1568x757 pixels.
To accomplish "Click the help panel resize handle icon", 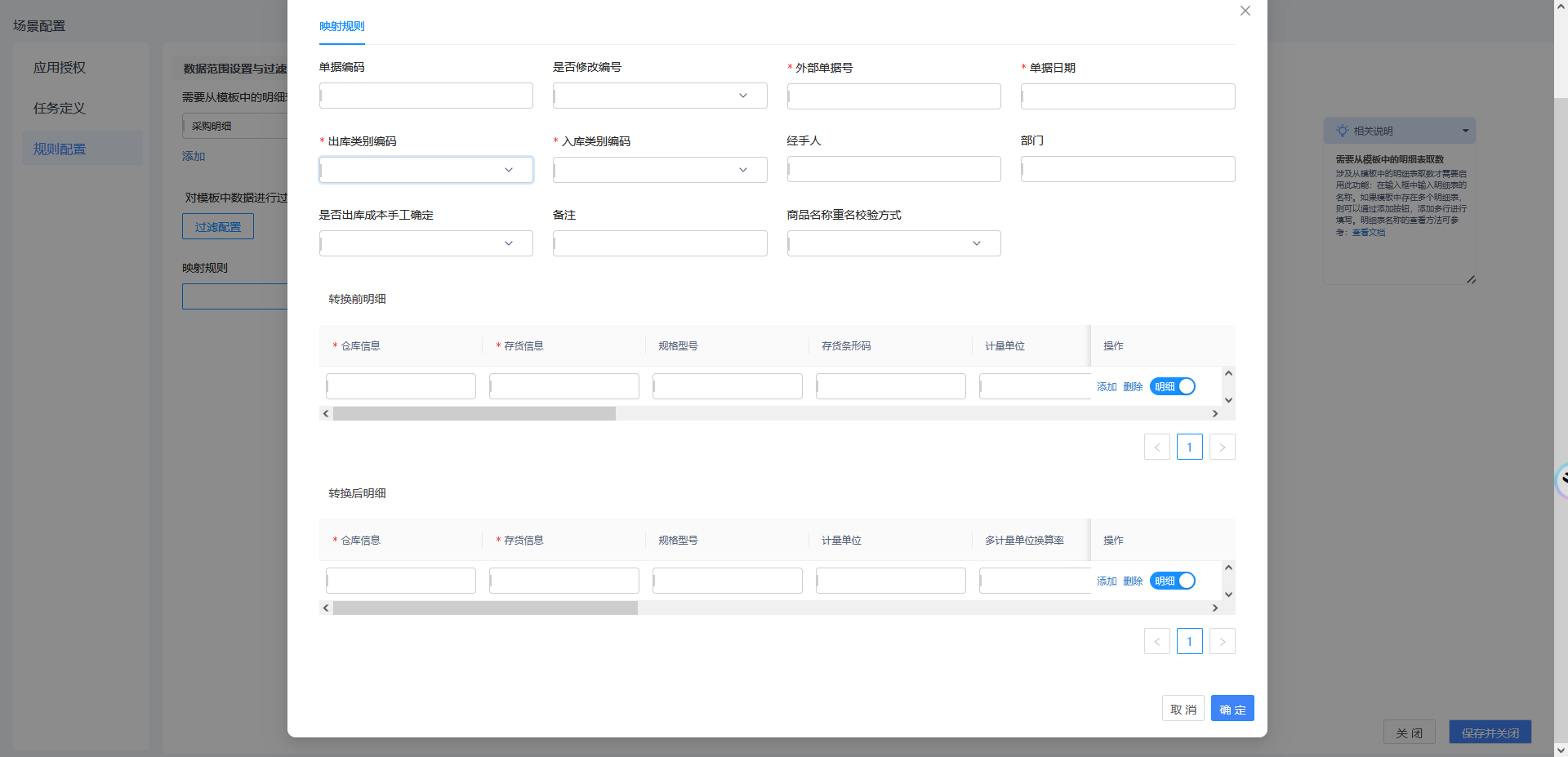I will [x=1471, y=279].
